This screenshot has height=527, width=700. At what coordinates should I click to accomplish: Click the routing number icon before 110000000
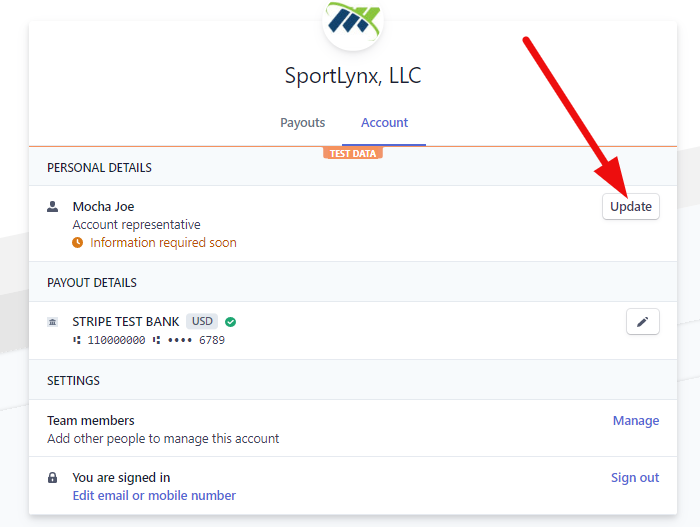77,340
